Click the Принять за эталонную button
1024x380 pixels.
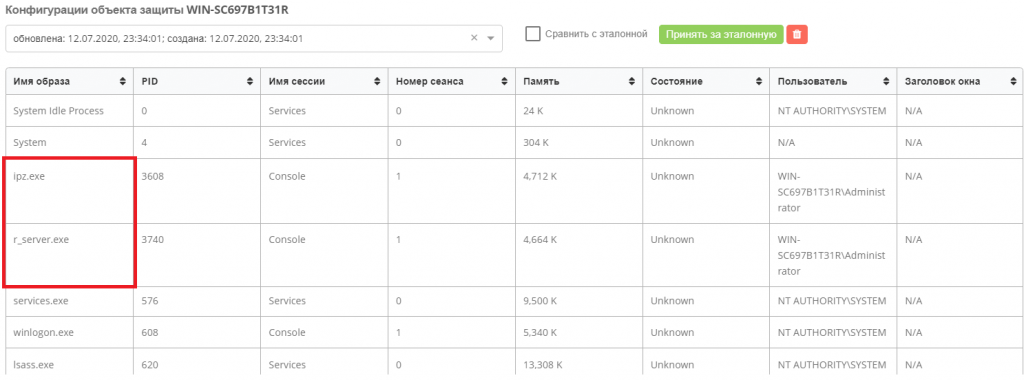pos(721,35)
